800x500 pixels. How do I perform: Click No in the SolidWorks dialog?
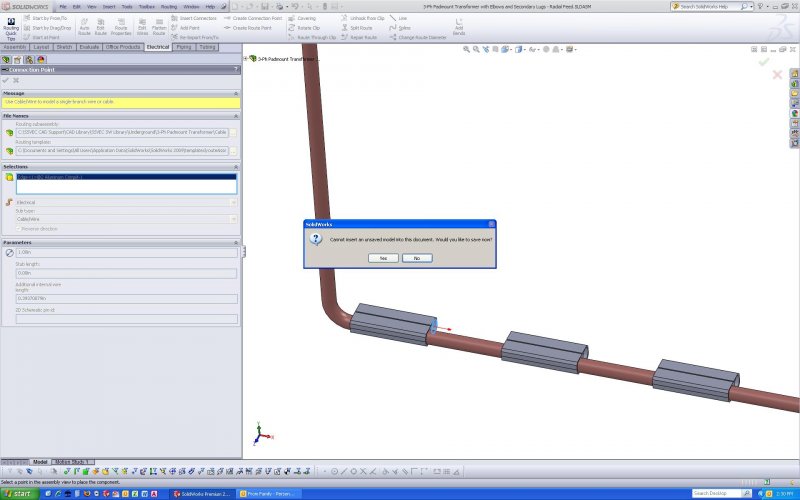coord(416,258)
